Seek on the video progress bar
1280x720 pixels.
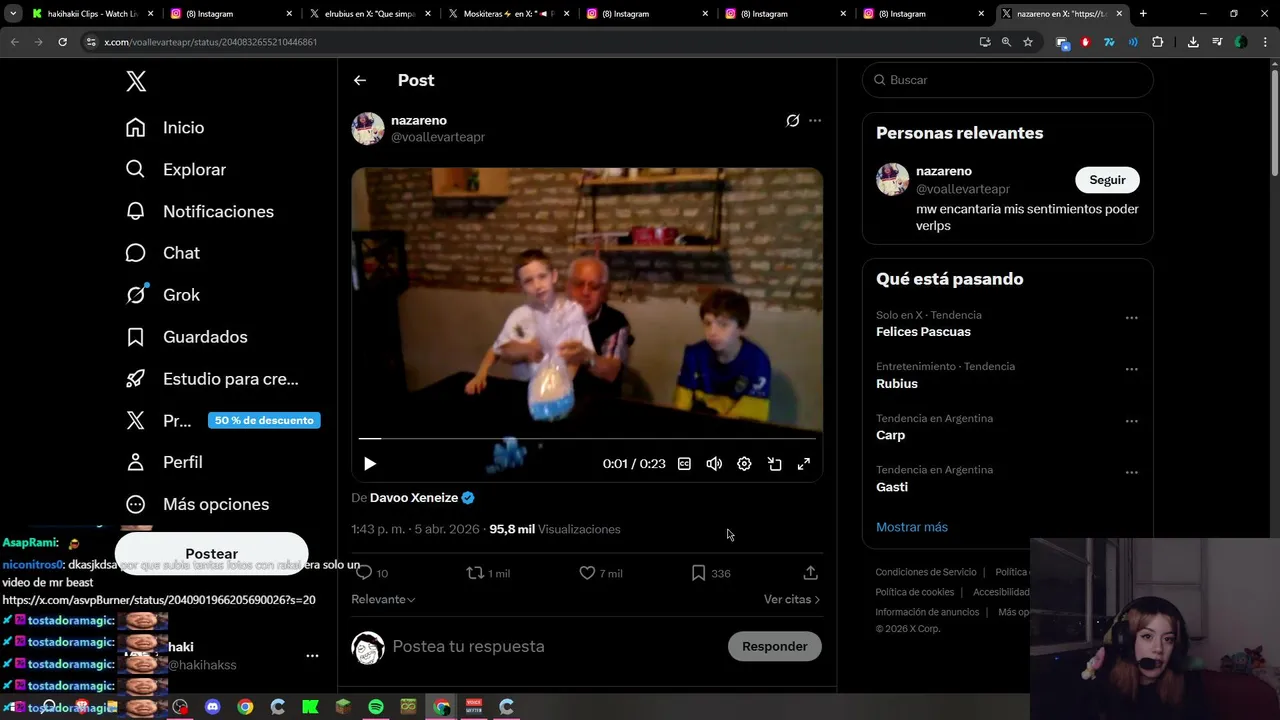pyautogui.click(x=587, y=438)
